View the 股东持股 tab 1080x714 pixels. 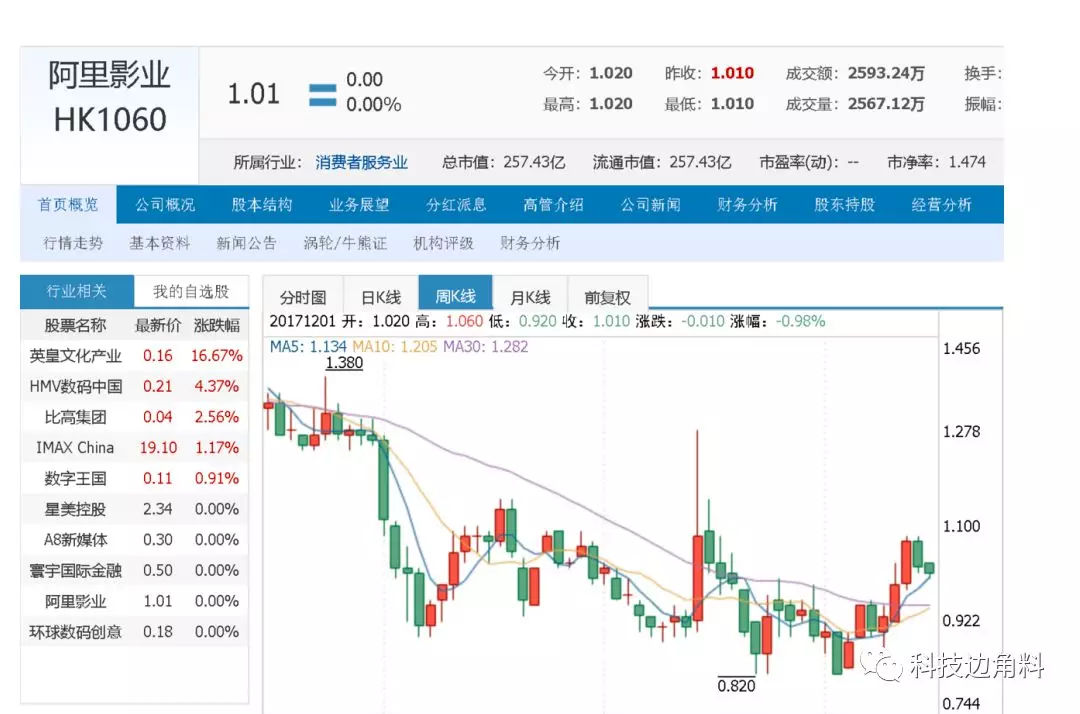click(844, 204)
